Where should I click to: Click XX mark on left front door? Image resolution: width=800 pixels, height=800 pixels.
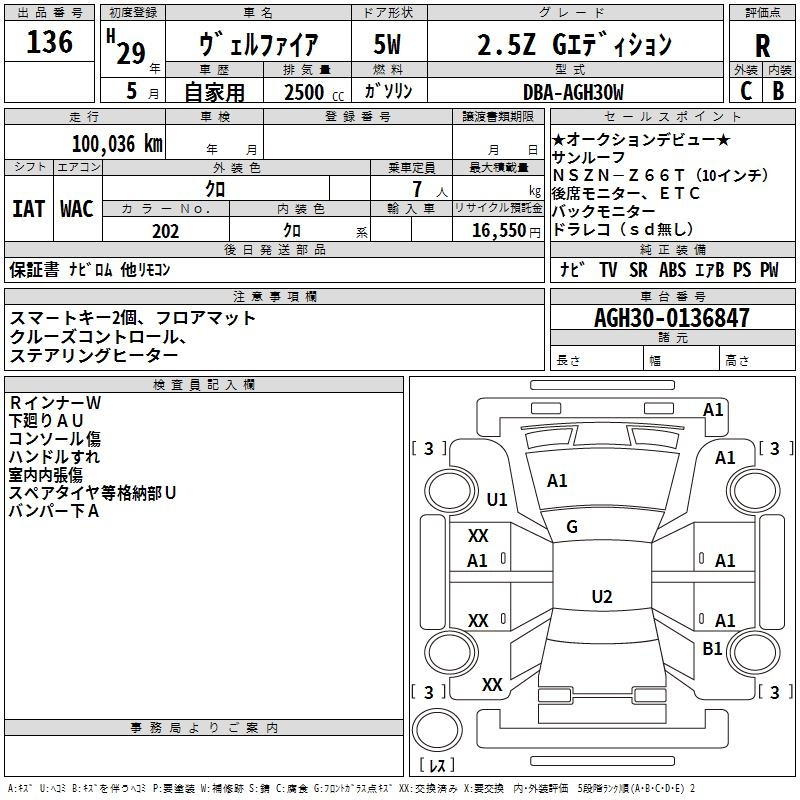point(478,536)
